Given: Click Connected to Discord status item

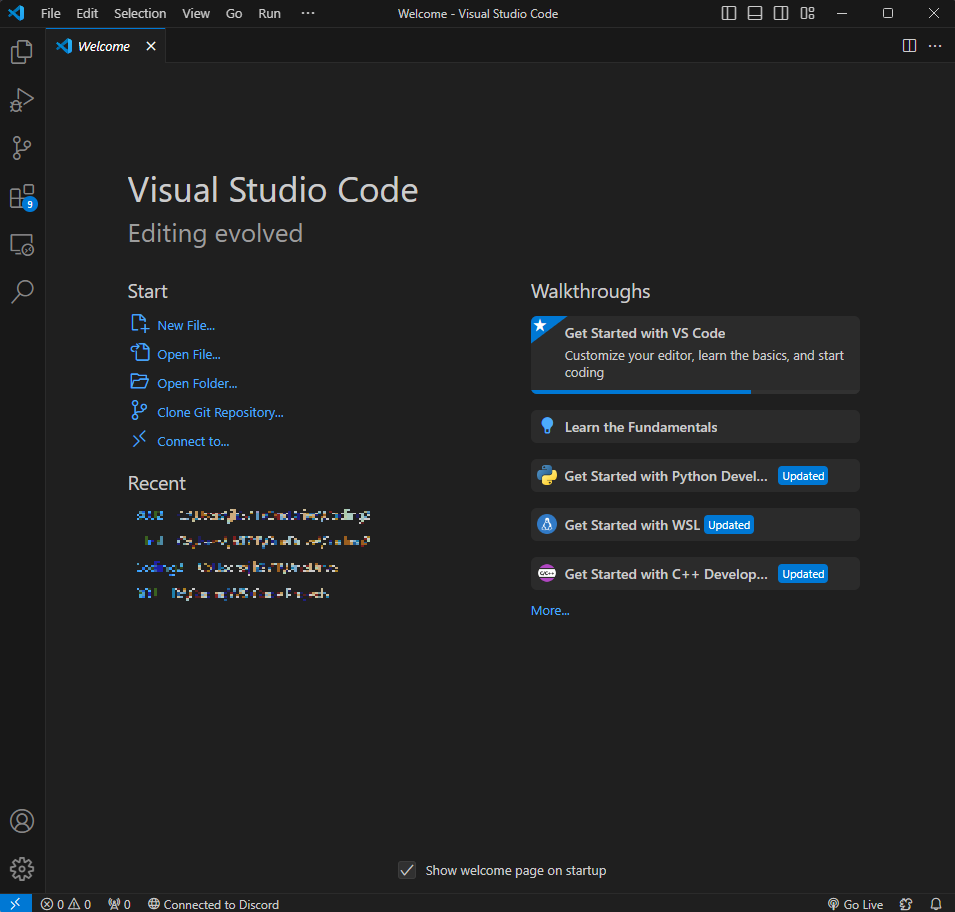Looking at the screenshot, I should point(213,904).
